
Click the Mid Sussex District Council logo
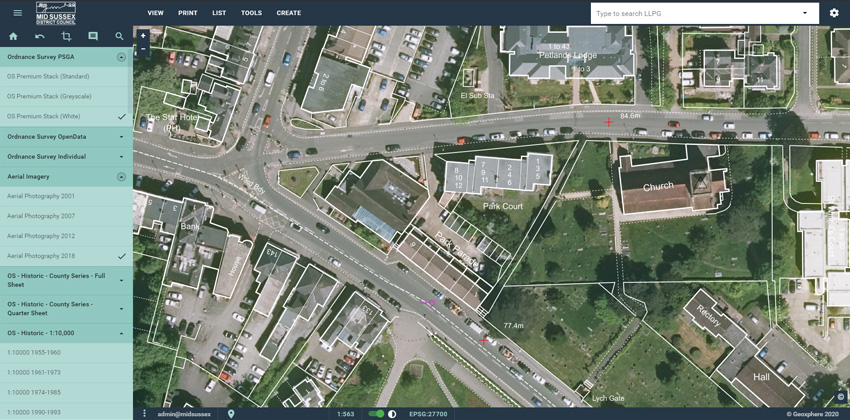[x=56, y=13]
